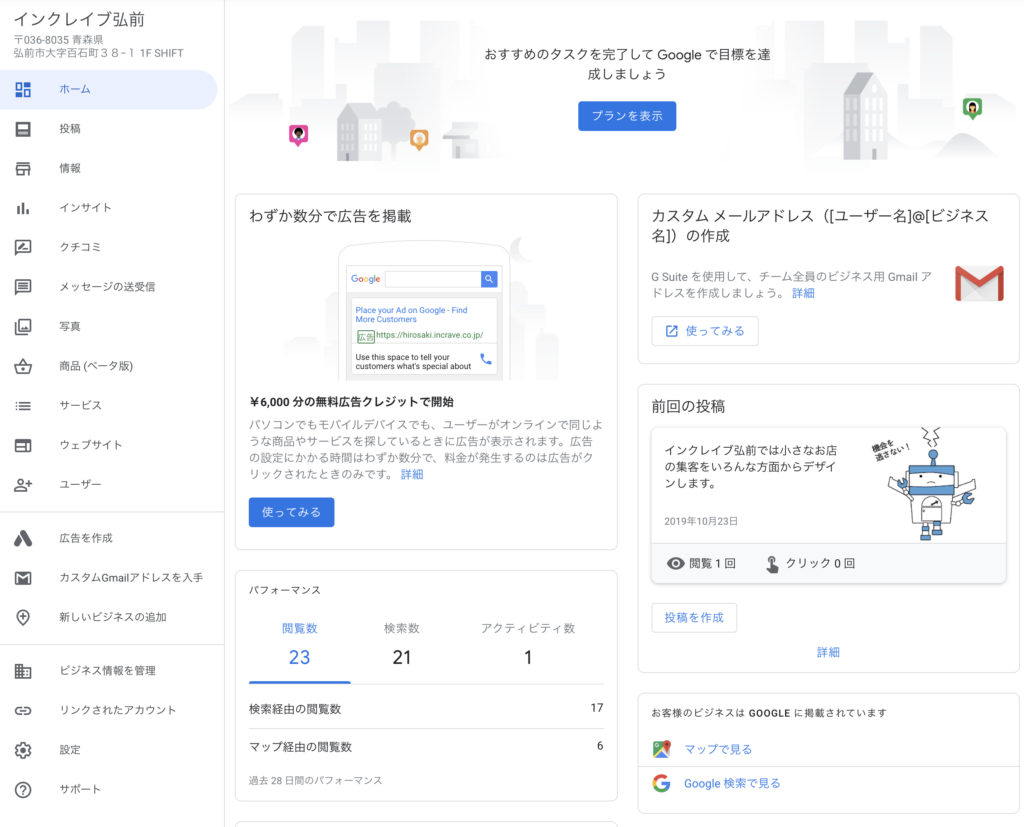Click the 情報 storefront icon
The height and width of the screenshot is (827, 1024).
pos(23,169)
